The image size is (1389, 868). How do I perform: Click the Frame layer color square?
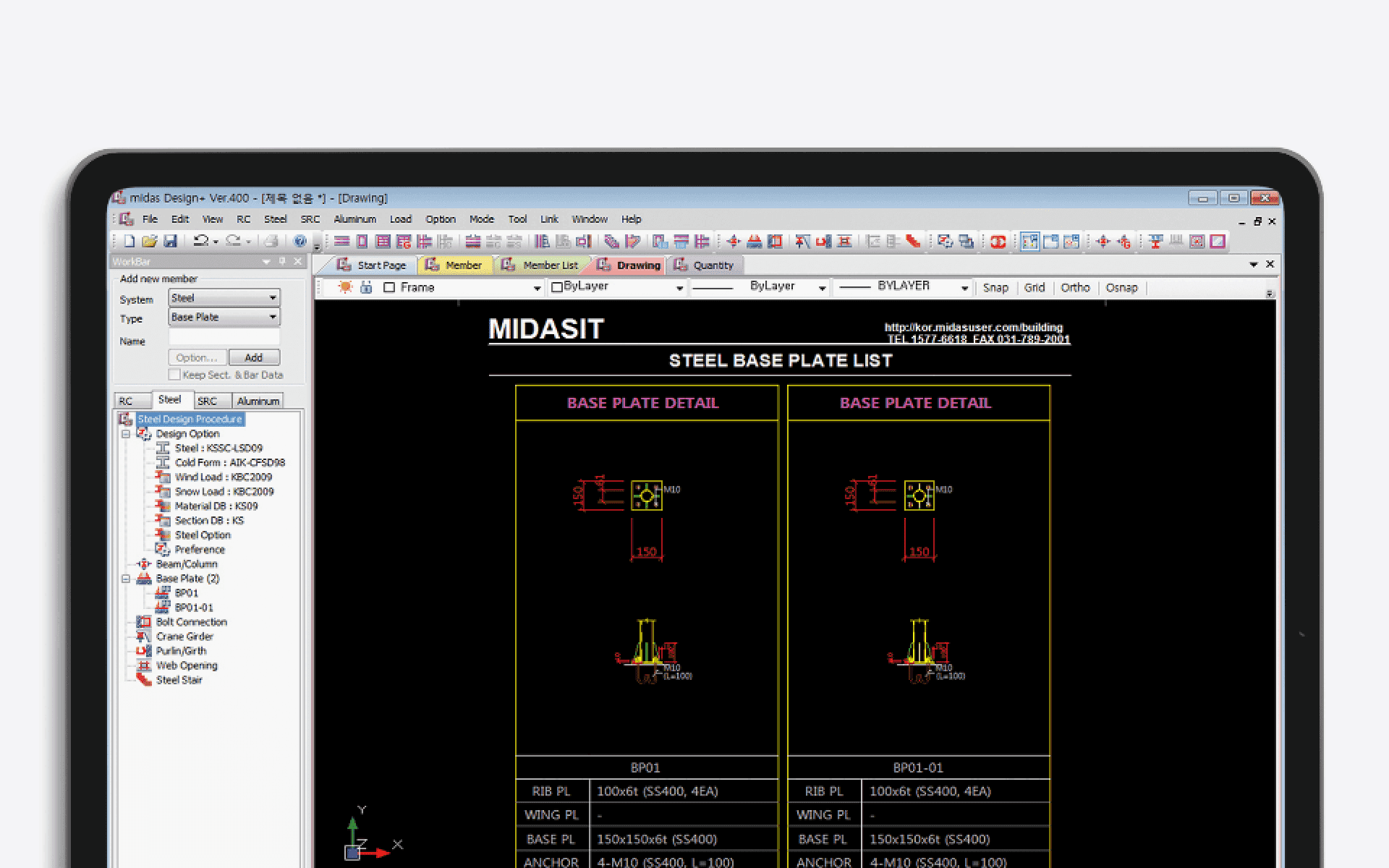pos(389,288)
